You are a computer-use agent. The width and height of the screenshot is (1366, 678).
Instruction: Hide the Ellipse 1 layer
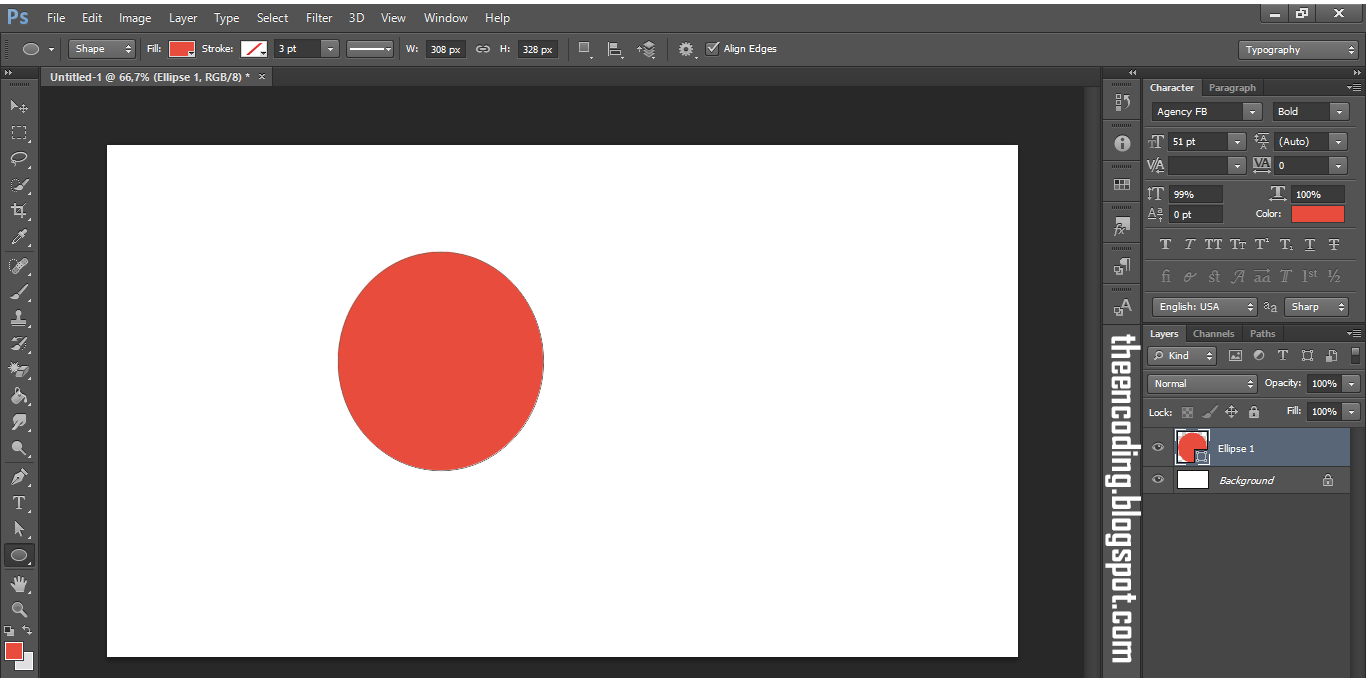1158,448
